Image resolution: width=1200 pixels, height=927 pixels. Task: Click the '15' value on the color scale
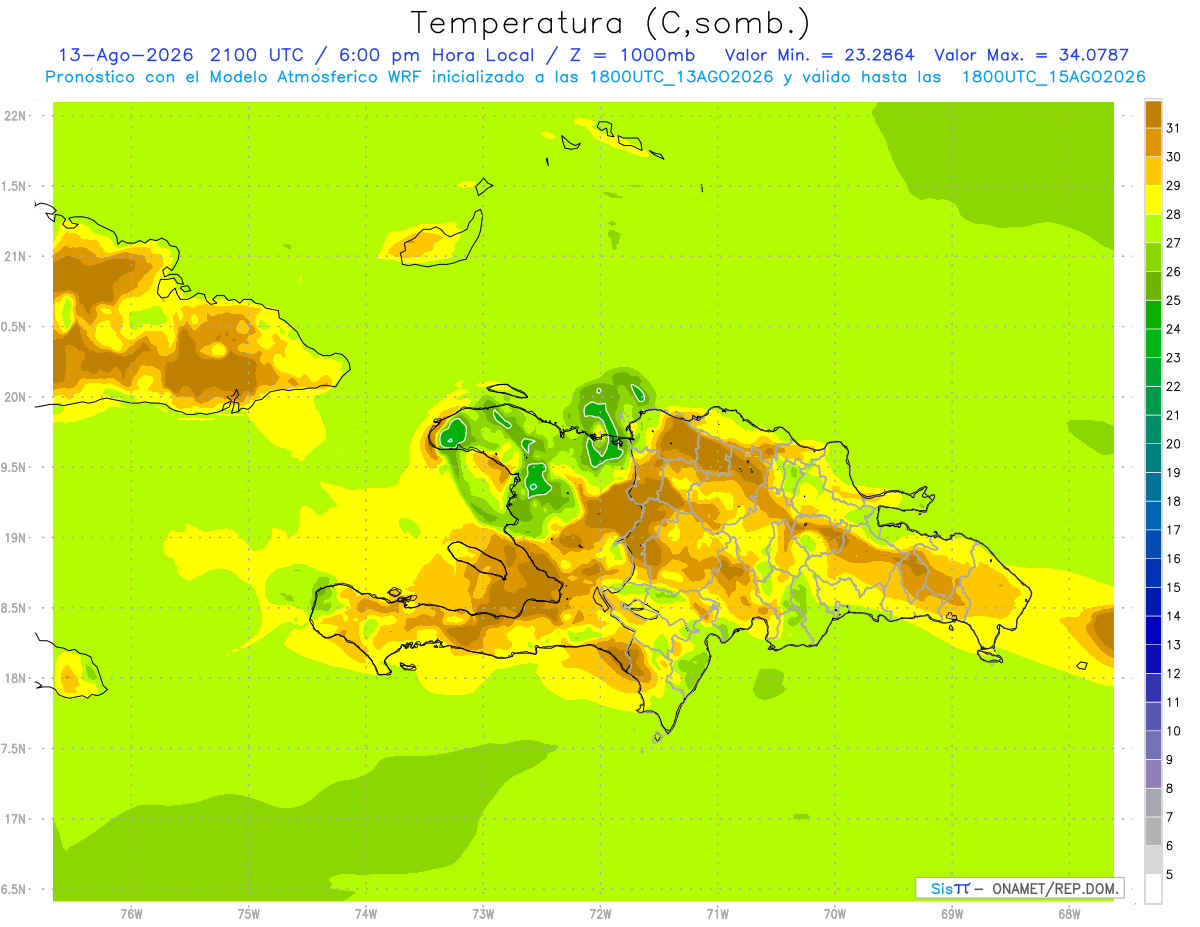pyautogui.click(x=1173, y=587)
